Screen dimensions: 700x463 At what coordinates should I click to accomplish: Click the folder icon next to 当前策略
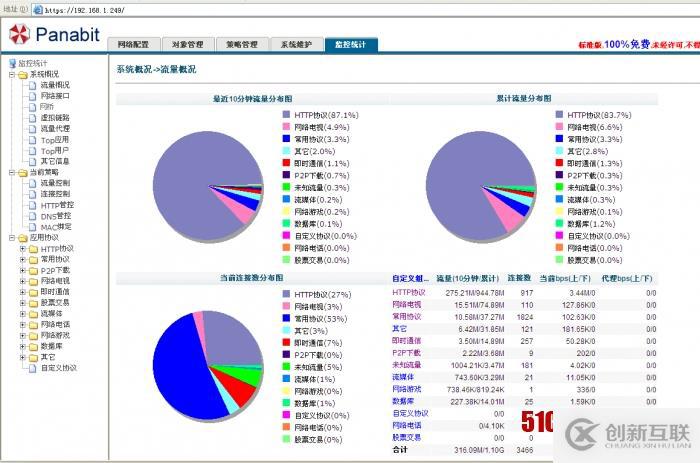[x=23, y=173]
